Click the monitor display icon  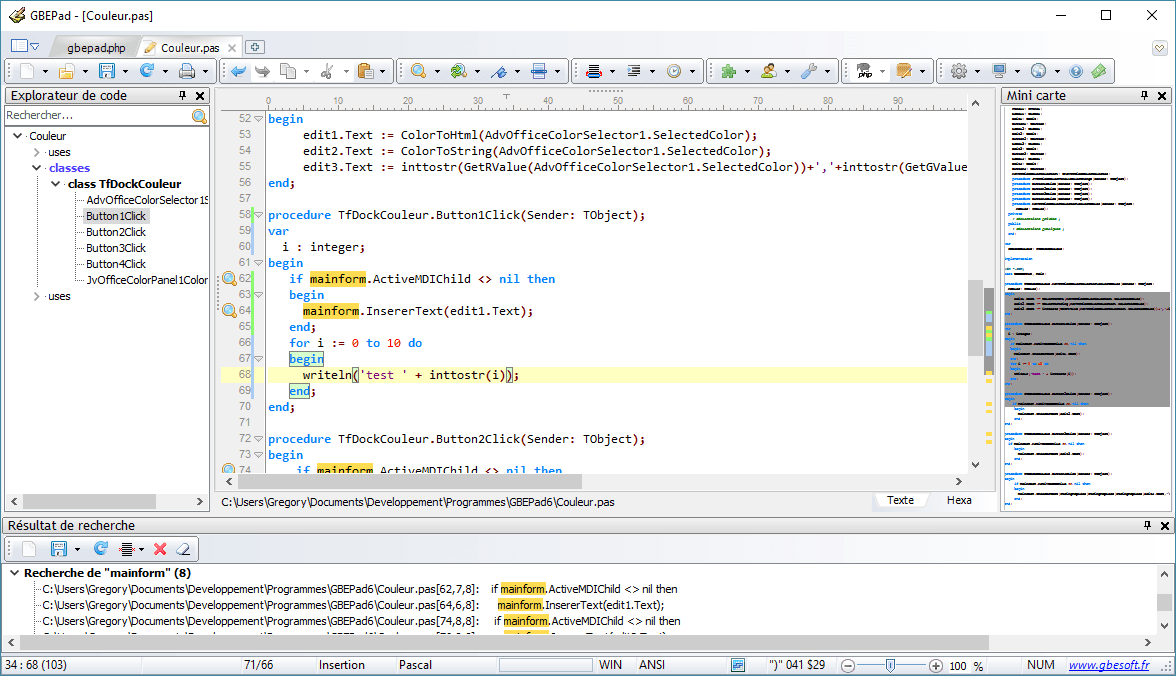(x=999, y=71)
